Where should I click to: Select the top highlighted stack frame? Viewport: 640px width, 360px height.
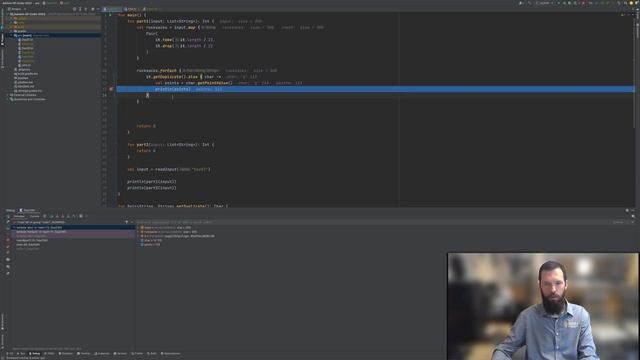tap(73, 227)
